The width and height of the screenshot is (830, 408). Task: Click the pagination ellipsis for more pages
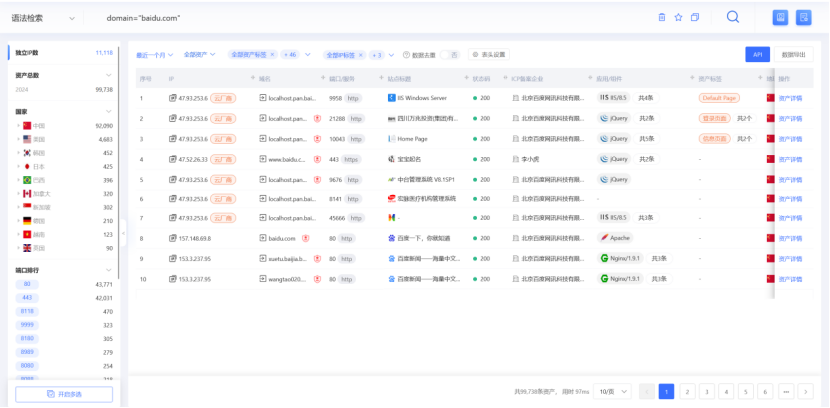(786, 392)
